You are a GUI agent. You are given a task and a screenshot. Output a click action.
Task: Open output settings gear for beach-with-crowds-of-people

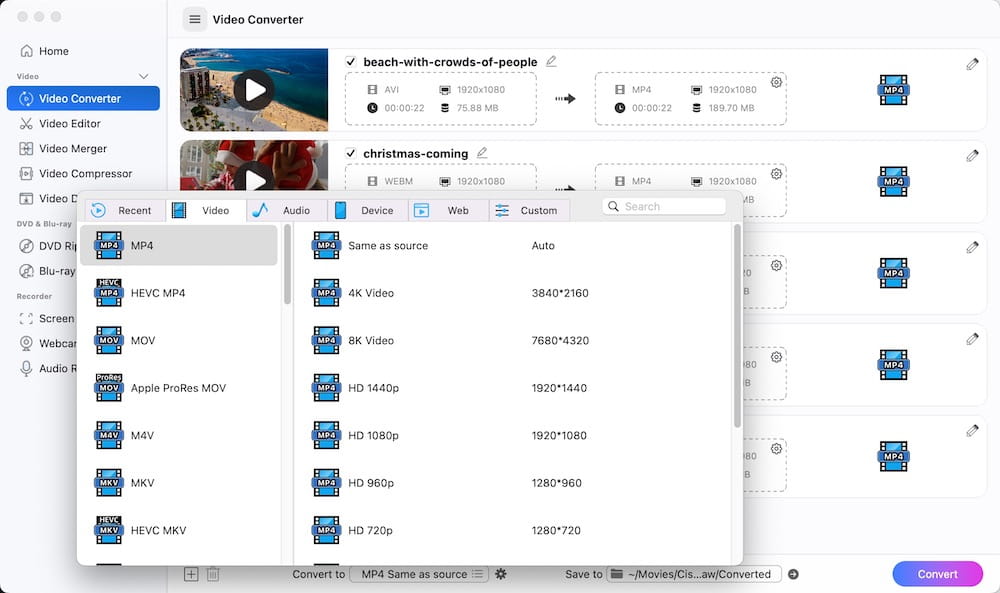(776, 82)
